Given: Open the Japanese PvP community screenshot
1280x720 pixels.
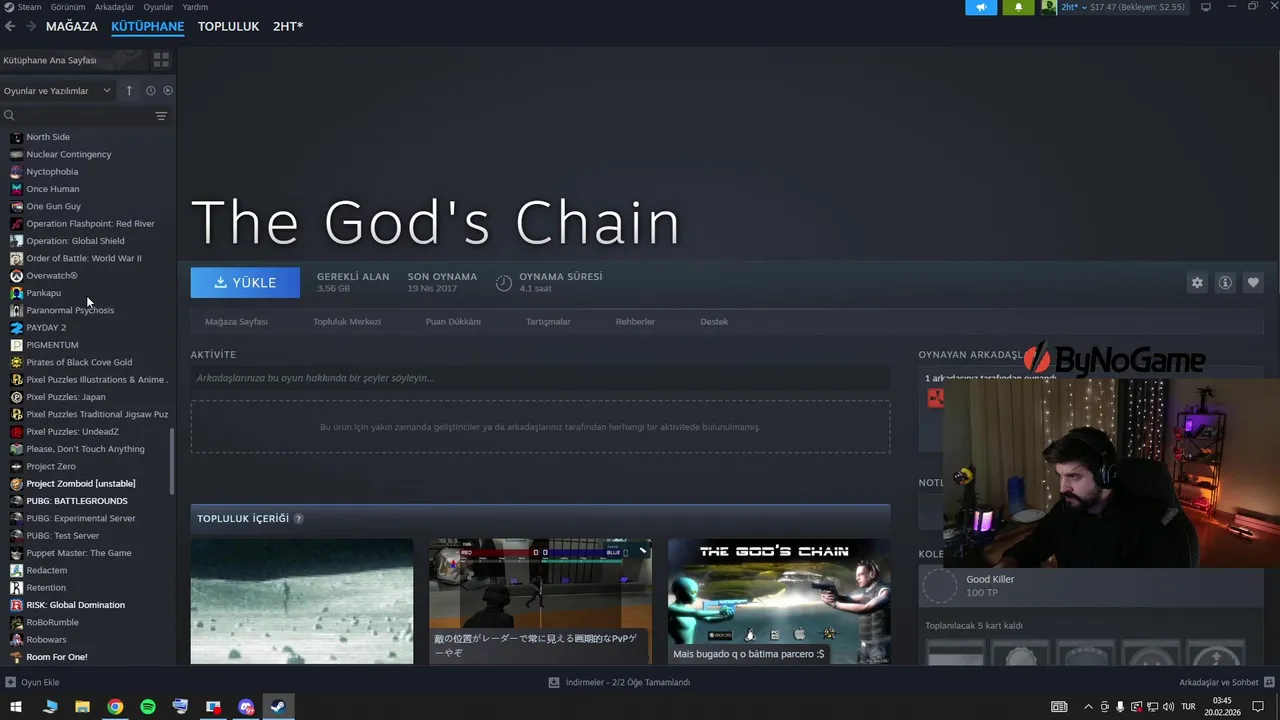Looking at the screenshot, I should [x=540, y=601].
